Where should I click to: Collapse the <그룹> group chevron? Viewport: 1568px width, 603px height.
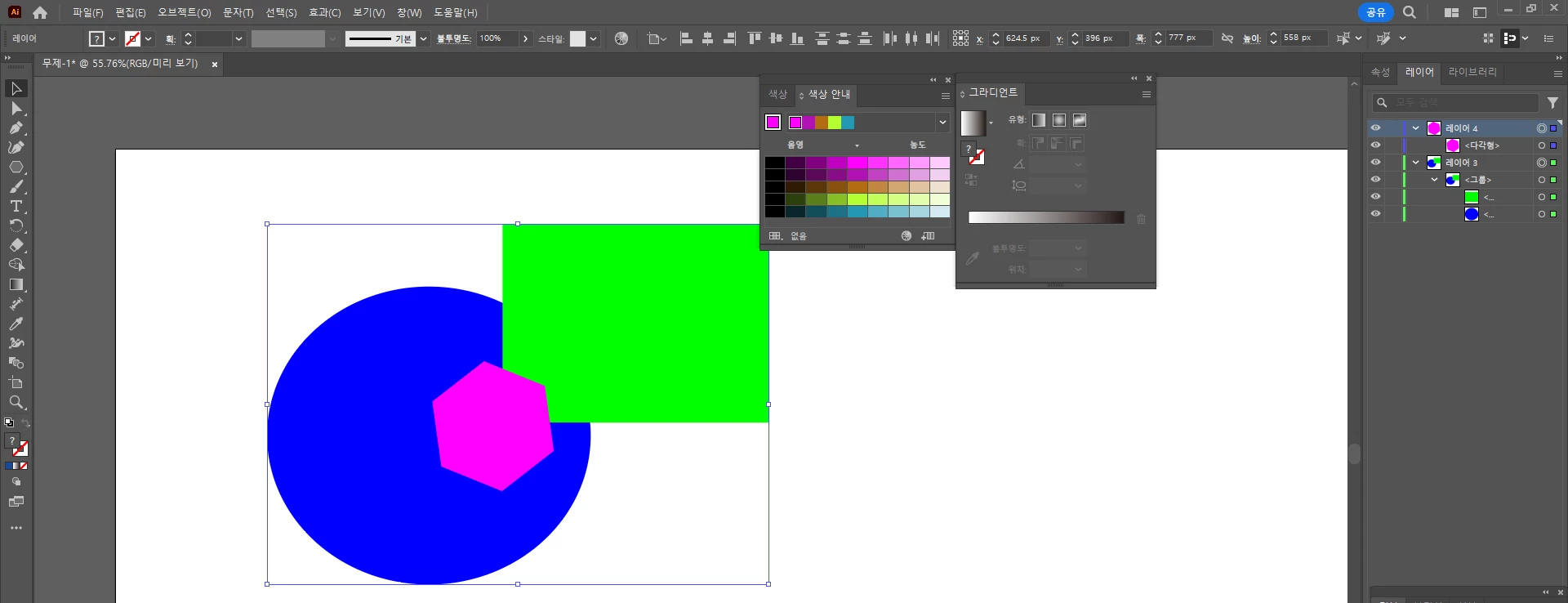1434,180
